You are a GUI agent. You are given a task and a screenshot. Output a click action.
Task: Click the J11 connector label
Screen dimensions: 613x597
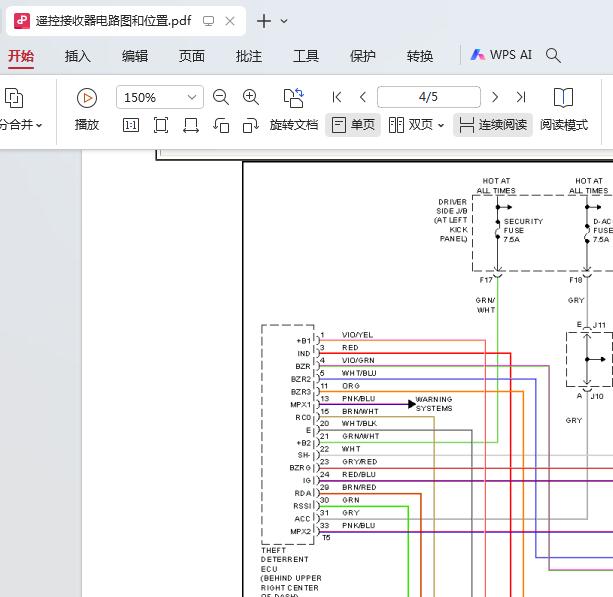[x=599, y=325]
